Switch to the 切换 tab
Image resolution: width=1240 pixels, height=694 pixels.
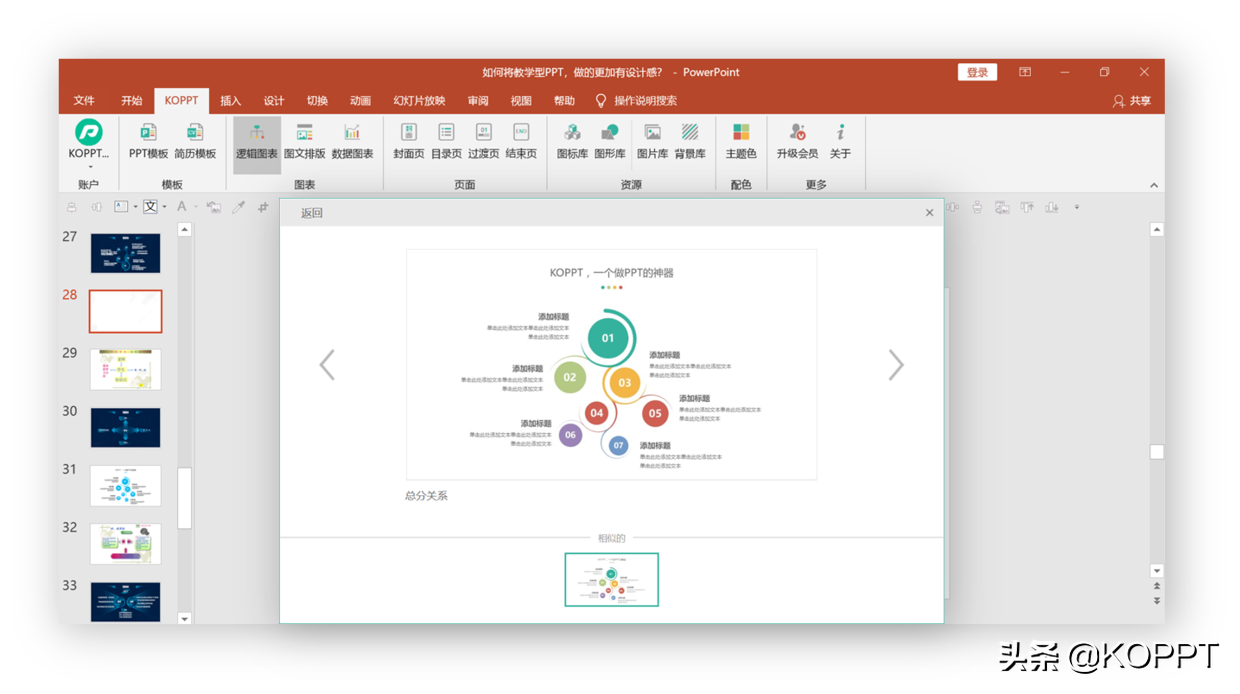point(317,101)
